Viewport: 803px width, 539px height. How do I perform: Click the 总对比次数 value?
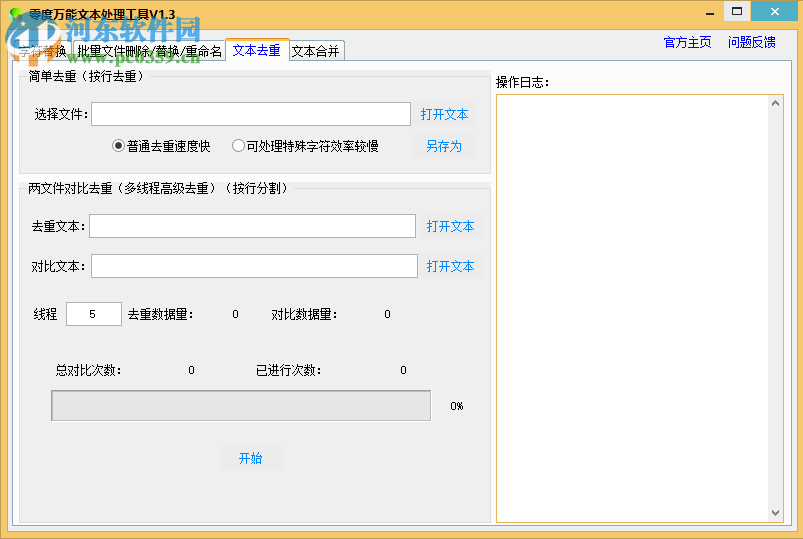click(x=191, y=370)
